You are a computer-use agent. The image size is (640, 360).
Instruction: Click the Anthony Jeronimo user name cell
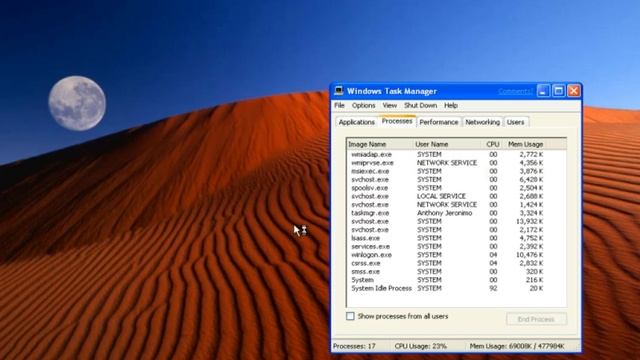point(444,213)
